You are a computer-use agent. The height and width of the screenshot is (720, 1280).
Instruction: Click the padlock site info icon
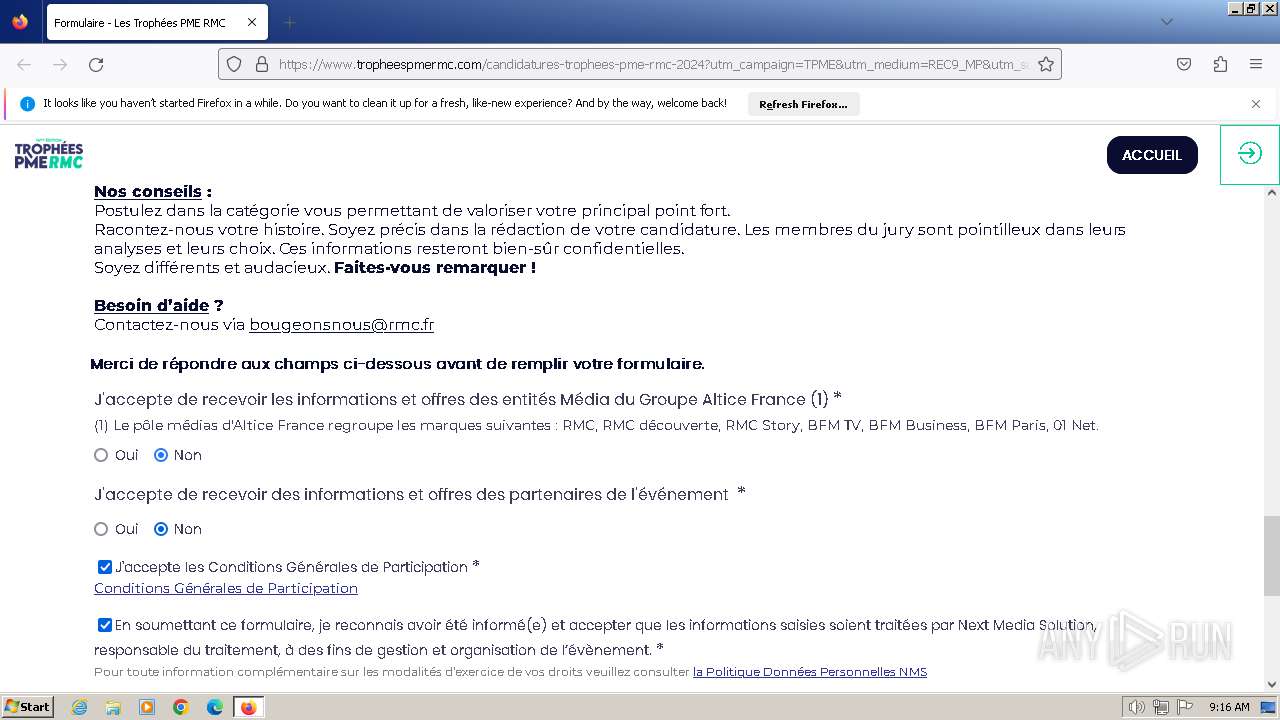(x=262, y=64)
